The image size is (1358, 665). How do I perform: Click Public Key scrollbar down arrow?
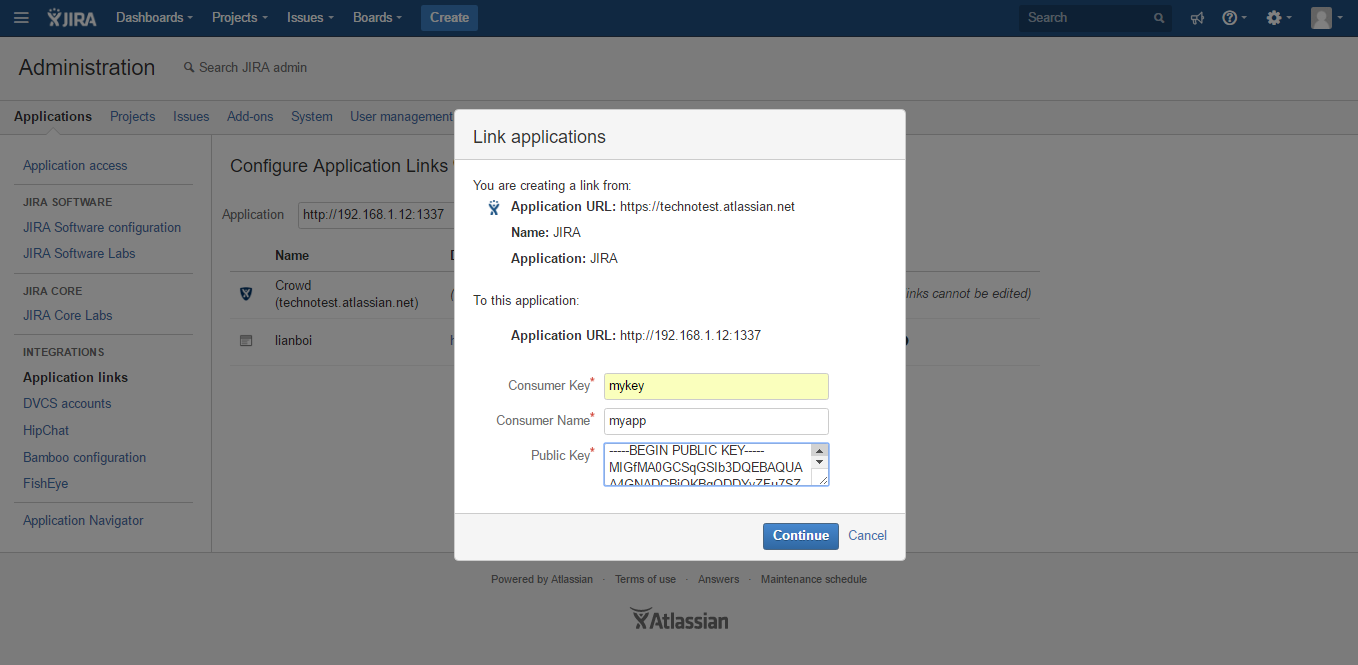(x=820, y=462)
